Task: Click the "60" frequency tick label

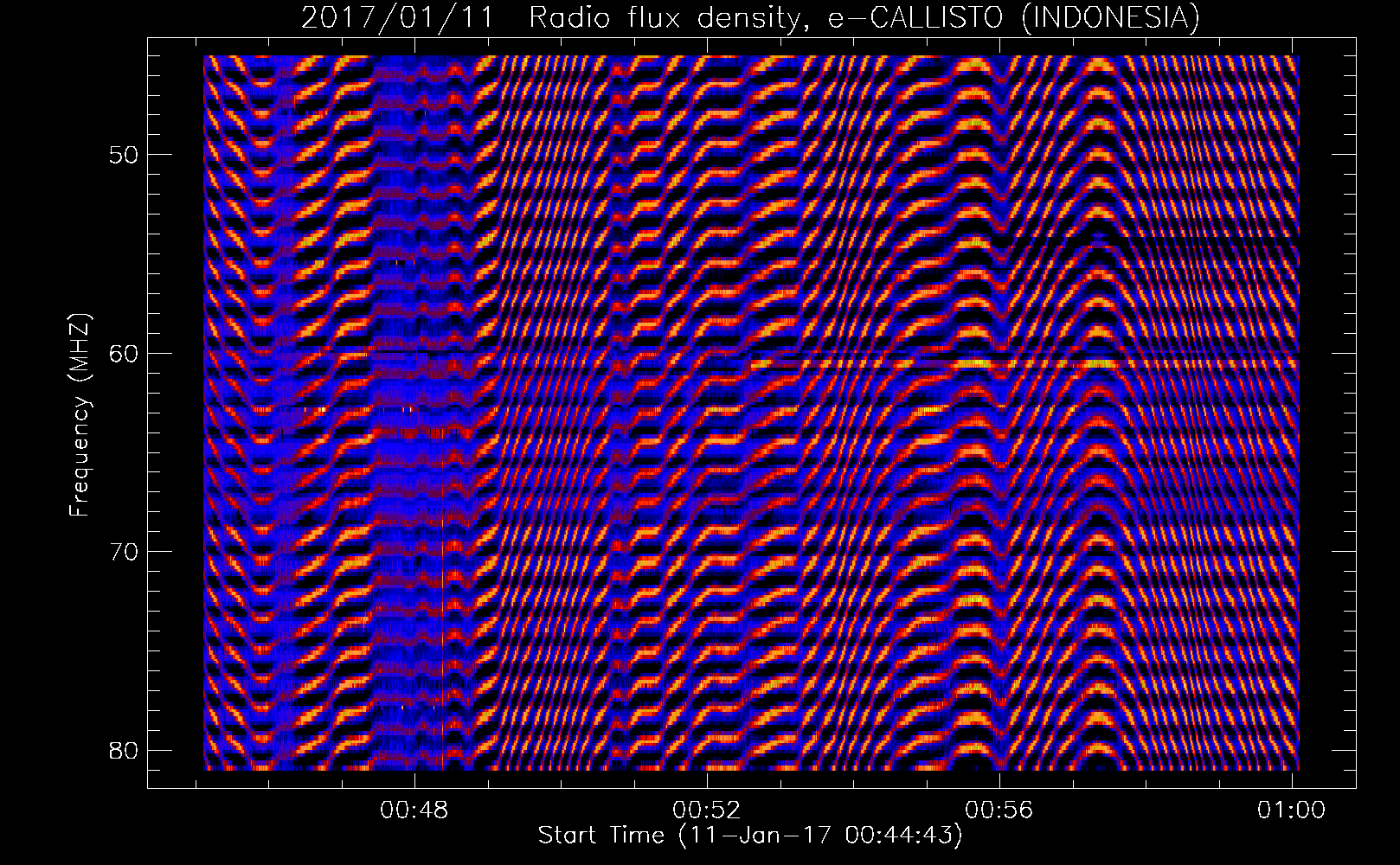Action: (125, 353)
